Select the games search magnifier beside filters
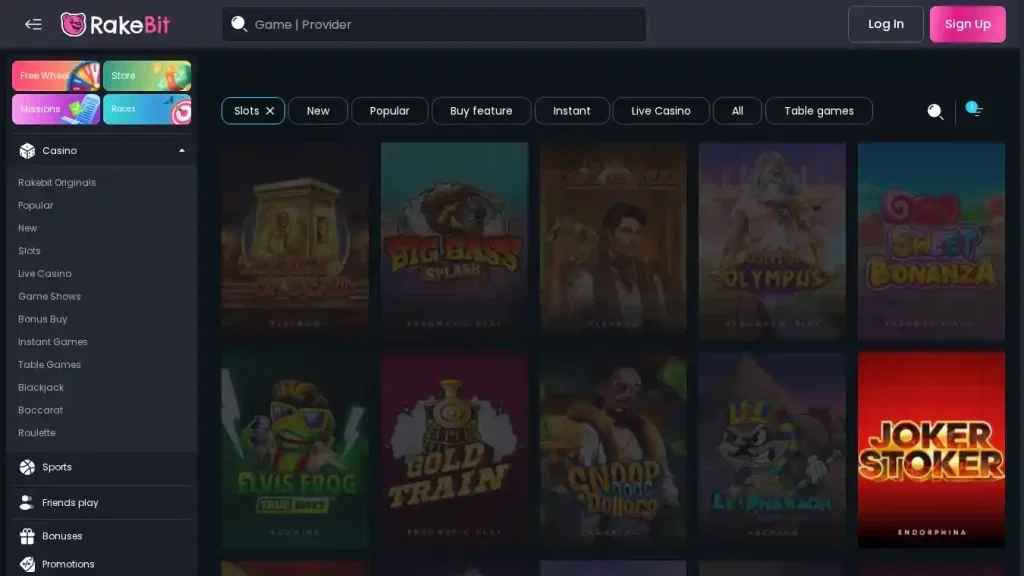The width and height of the screenshot is (1024, 576). 935,112
